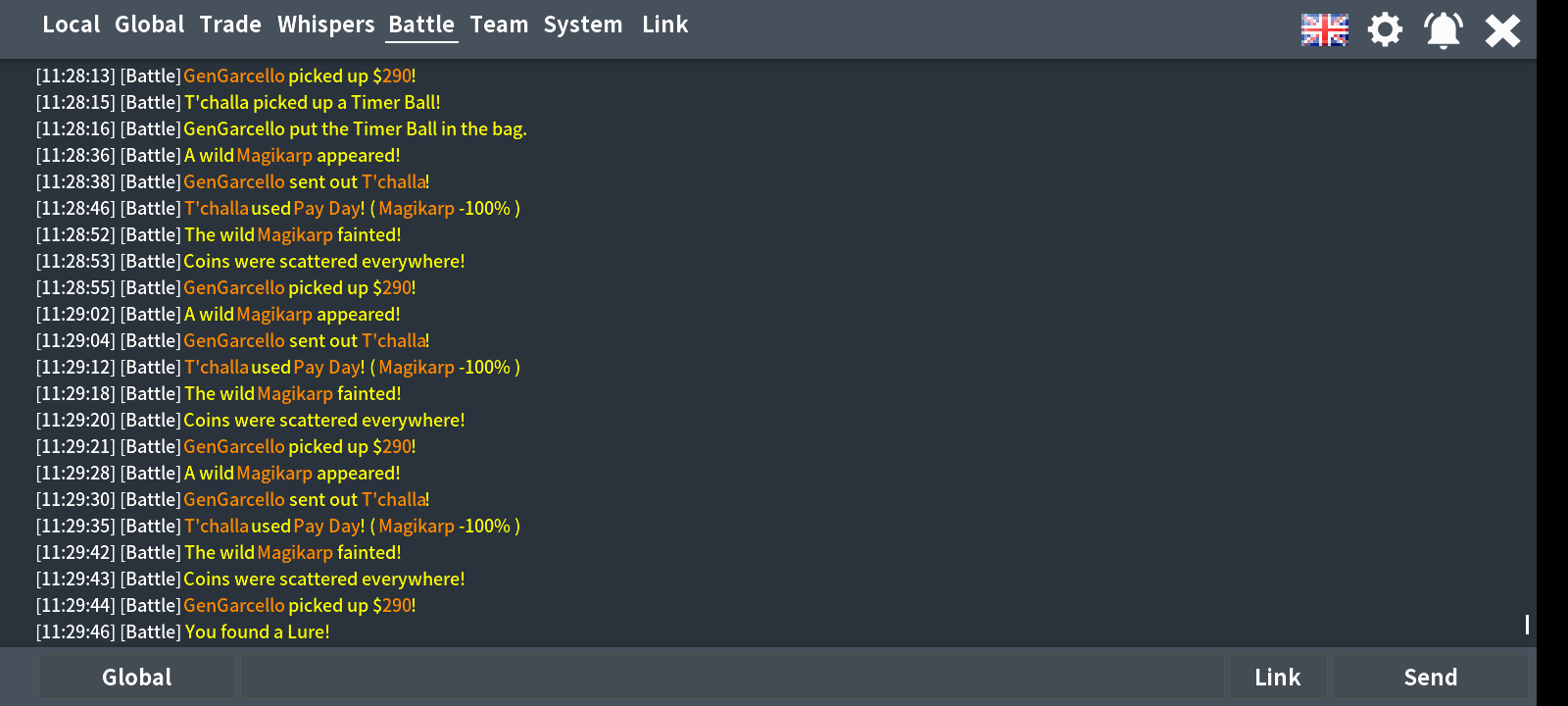Click Pay Day in the 11:28:46 line
Viewport: 1568px width, 706px height.
(327, 208)
